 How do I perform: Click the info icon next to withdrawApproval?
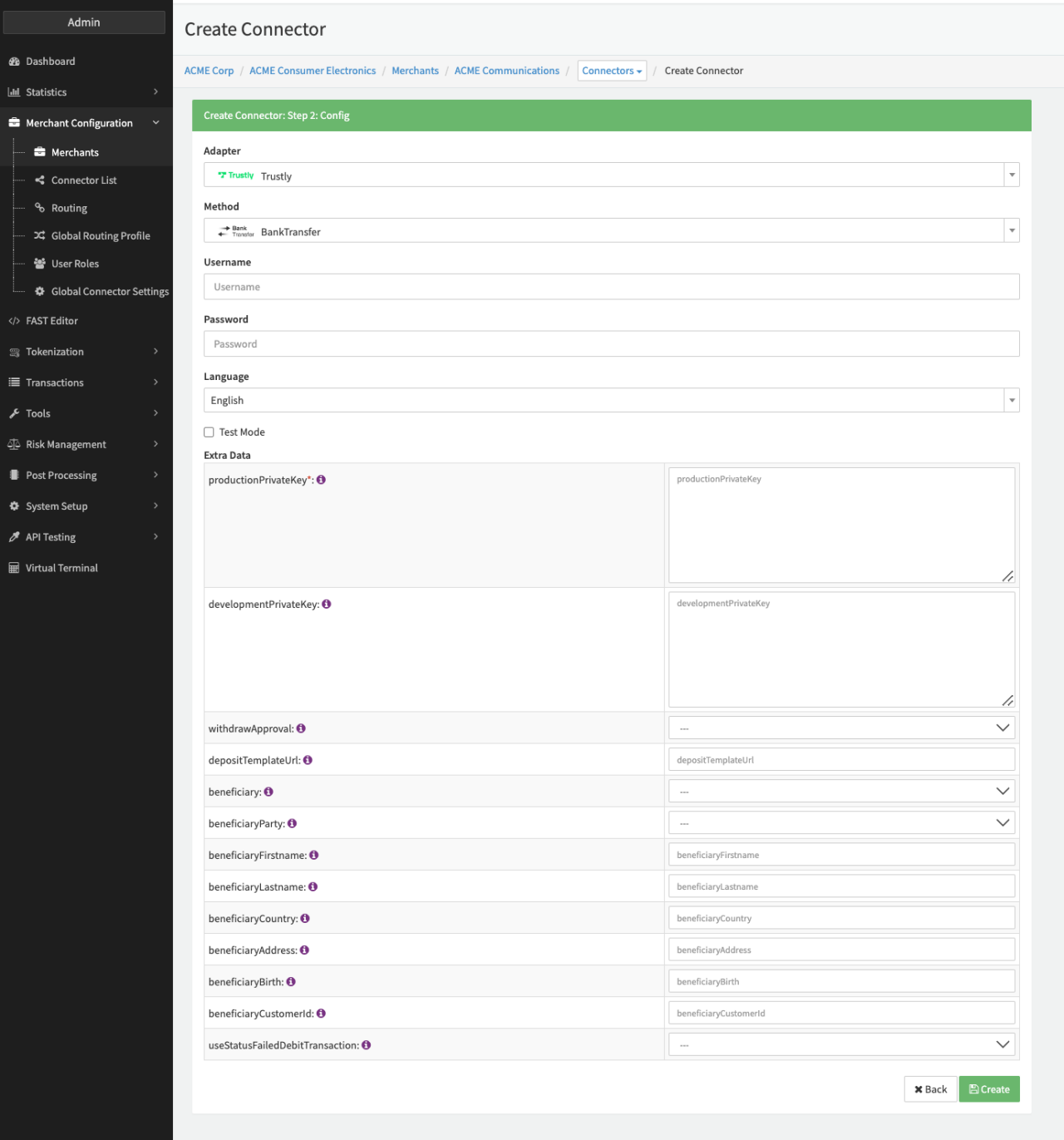coord(301,728)
